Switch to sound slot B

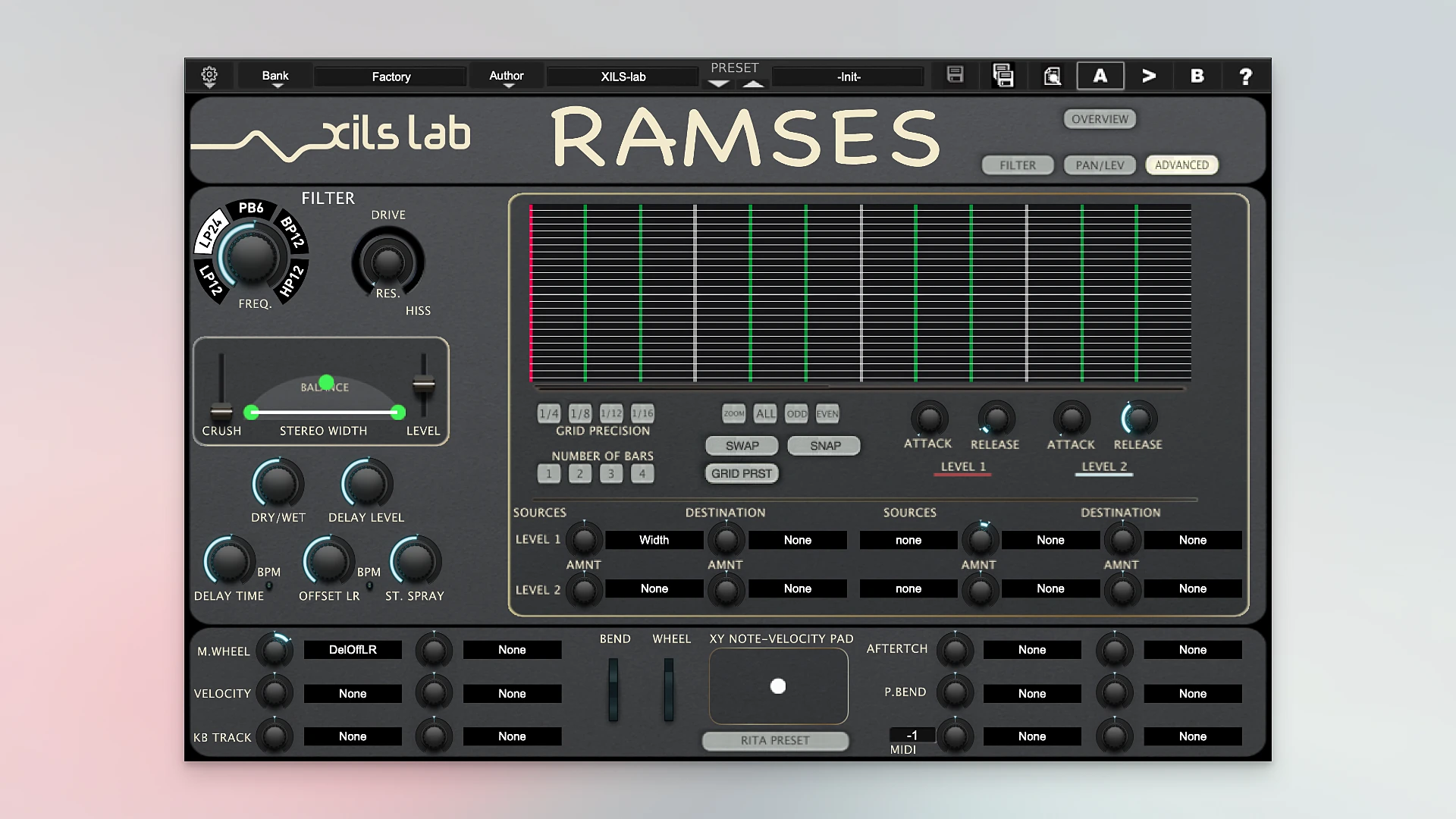pos(1197,76)
